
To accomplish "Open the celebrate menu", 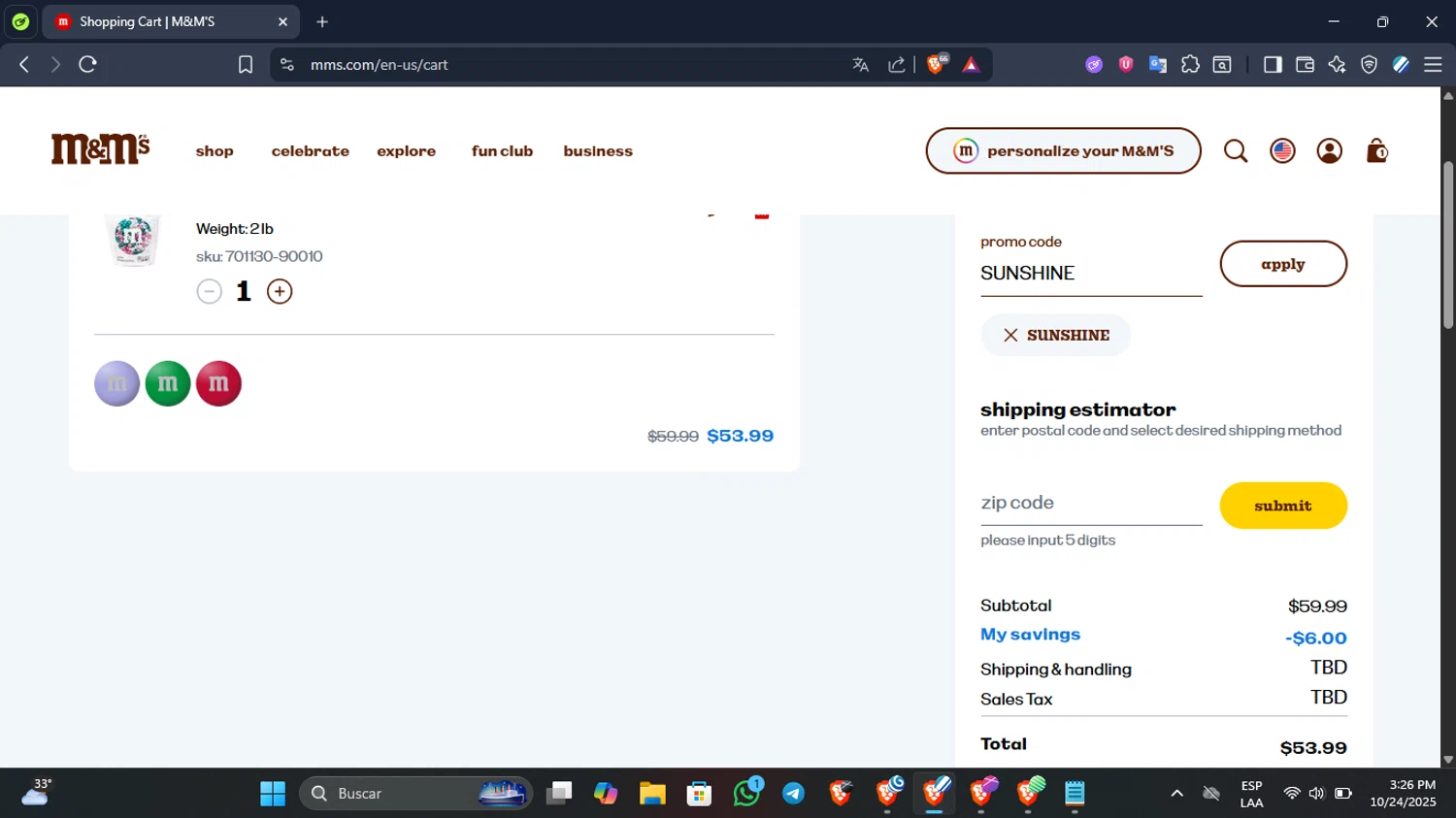I will [x=310, y=151].
